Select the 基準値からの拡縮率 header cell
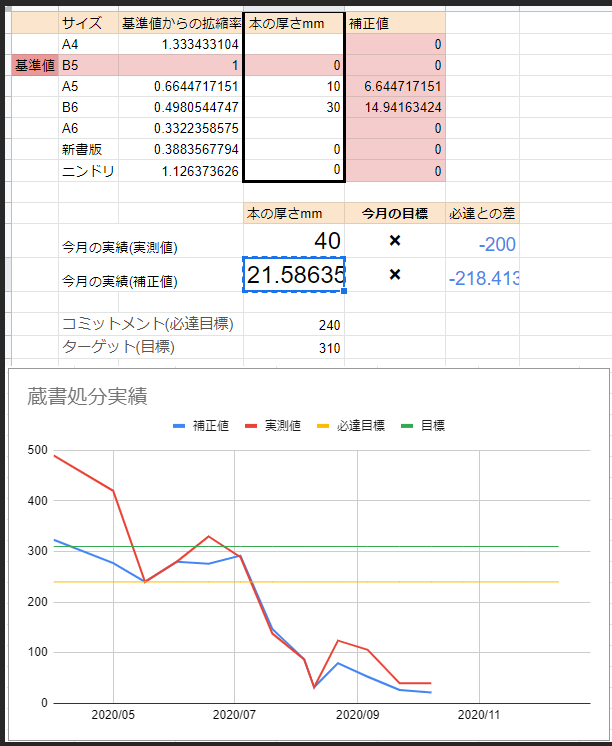 coord(181,23)
